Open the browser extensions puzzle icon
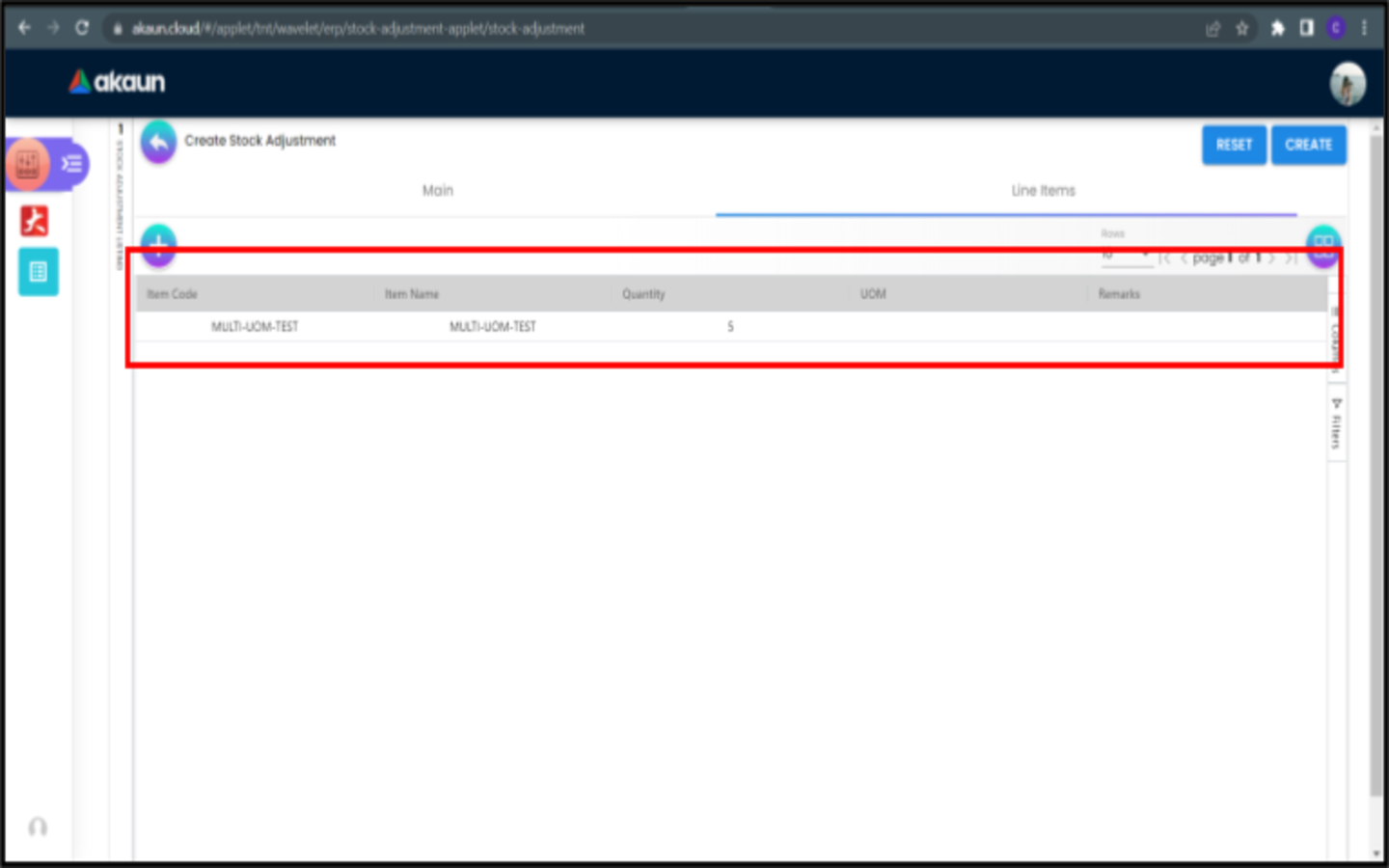The image size is (1389, 868). [x=1277, y=28]
